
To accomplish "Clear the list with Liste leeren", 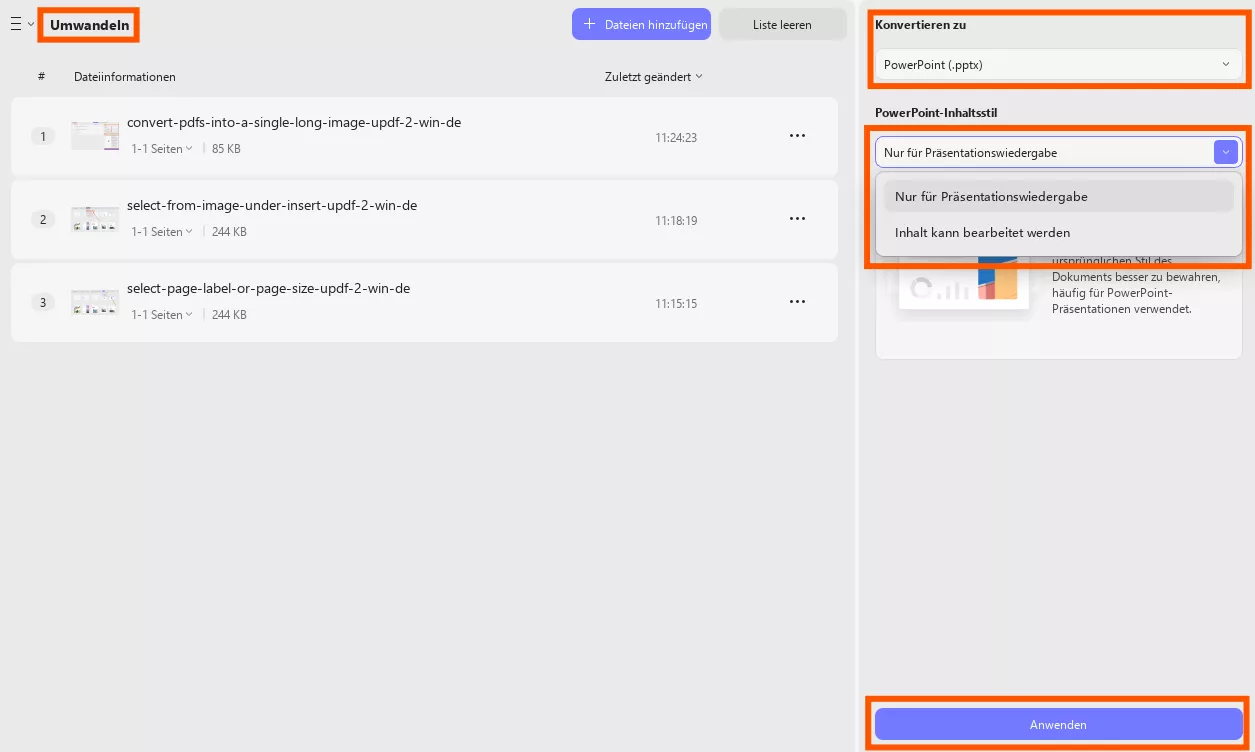I will click(x=782, y=24).
